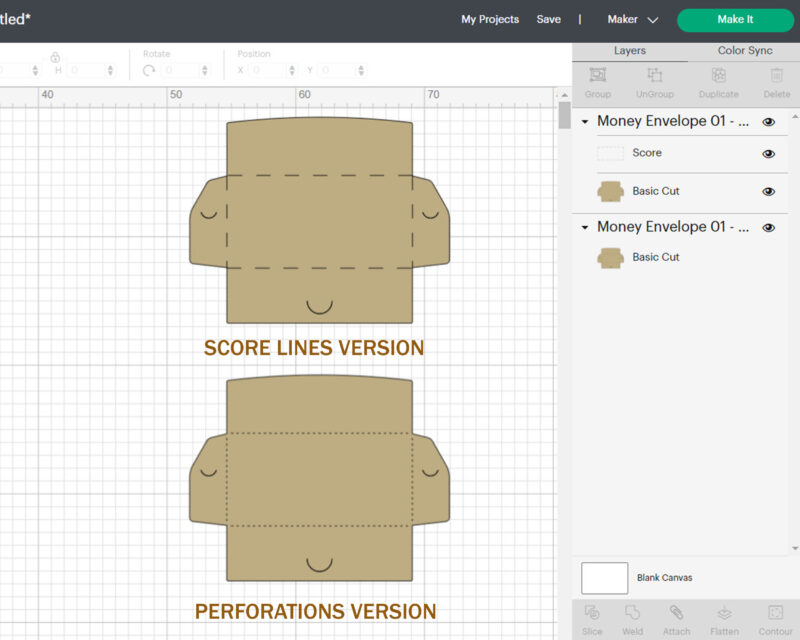
Task: Click the UnGroup icon
Action: coord(655,76)
